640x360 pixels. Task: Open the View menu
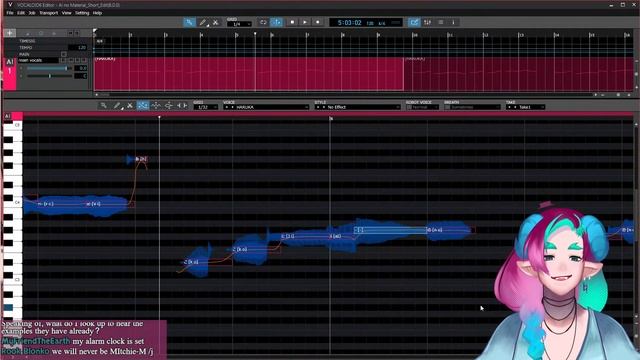tap(67, 13)
